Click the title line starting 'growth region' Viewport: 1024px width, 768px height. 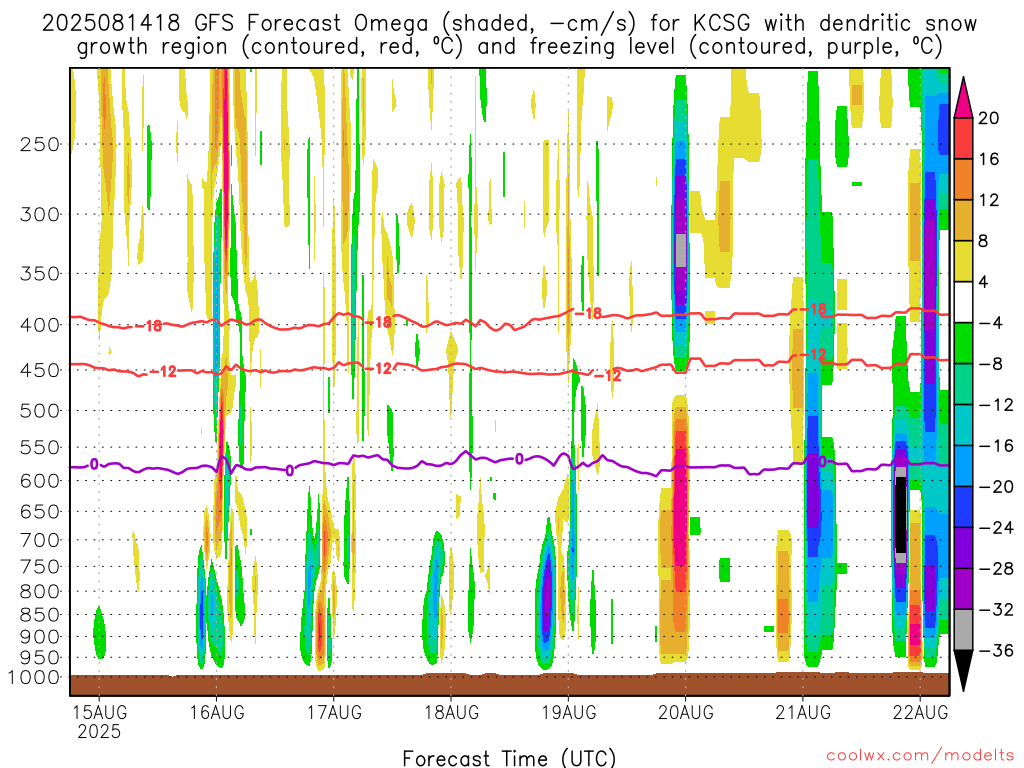pyautogui.click(x=509, y=47)
